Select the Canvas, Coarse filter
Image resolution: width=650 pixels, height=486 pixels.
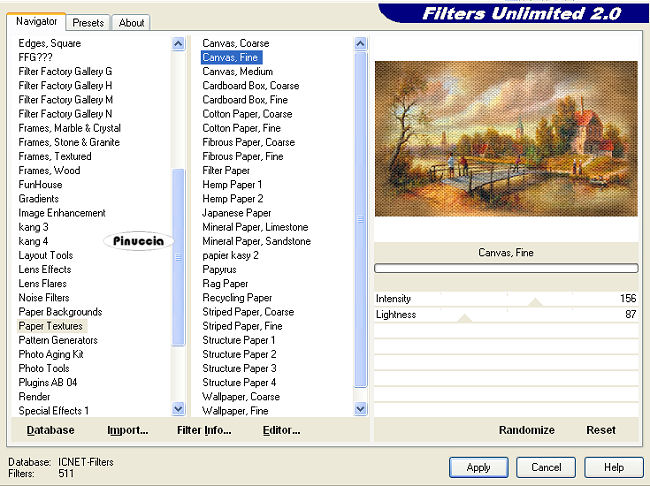point(235,43)
